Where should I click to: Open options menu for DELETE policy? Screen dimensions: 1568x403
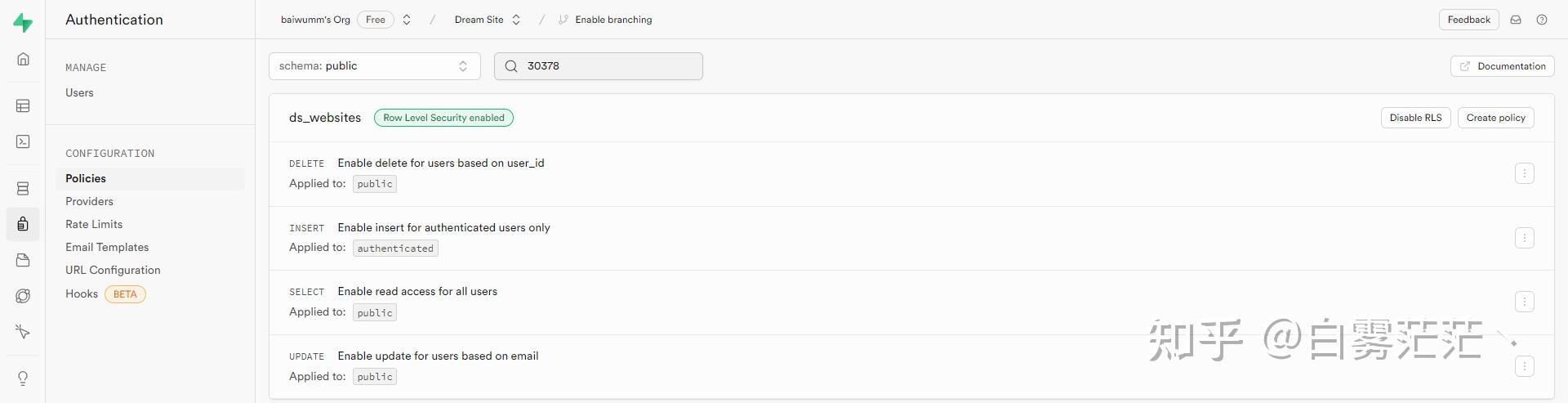click(1524, 173)
